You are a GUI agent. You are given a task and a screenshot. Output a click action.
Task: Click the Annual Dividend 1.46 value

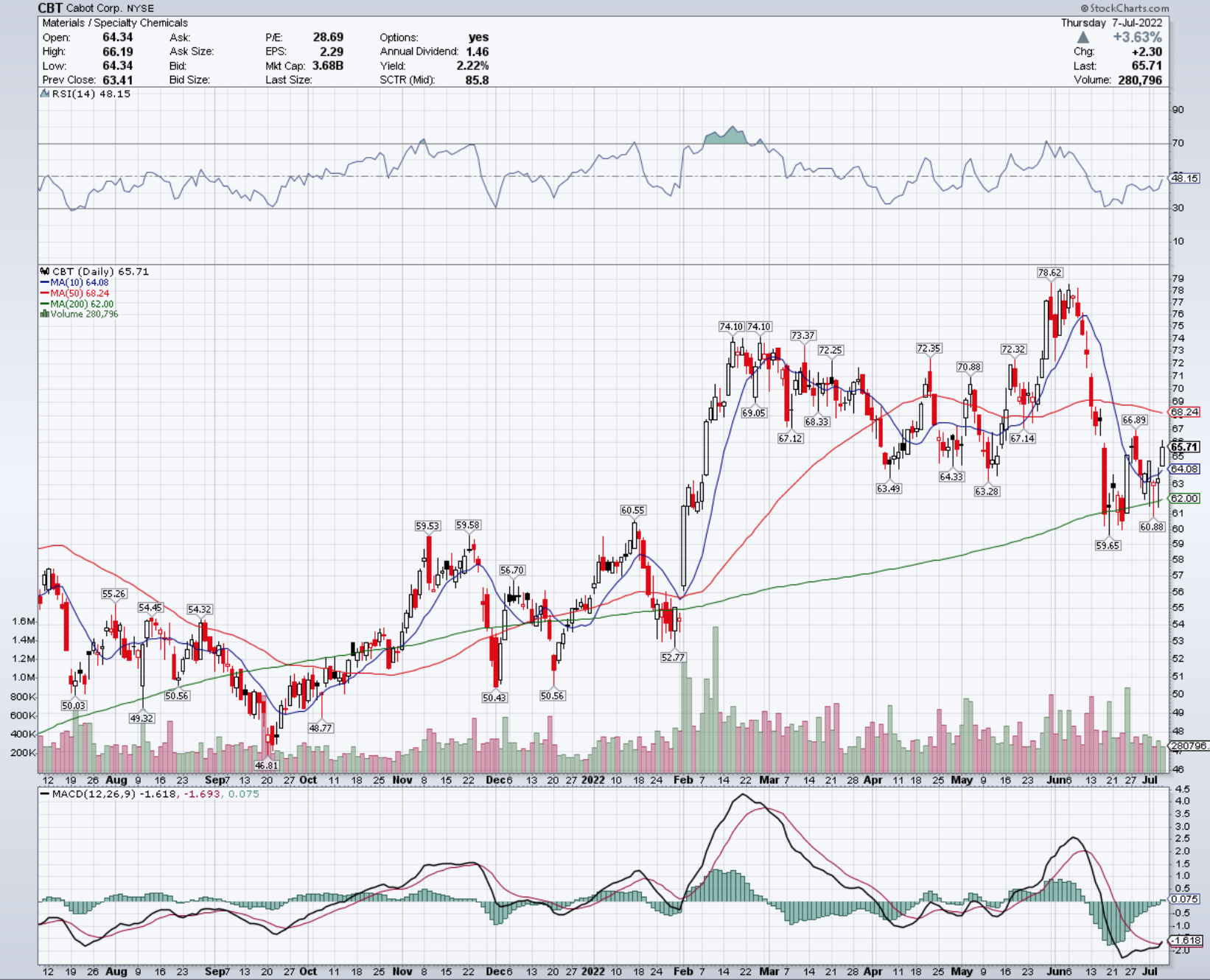(477, 52)
